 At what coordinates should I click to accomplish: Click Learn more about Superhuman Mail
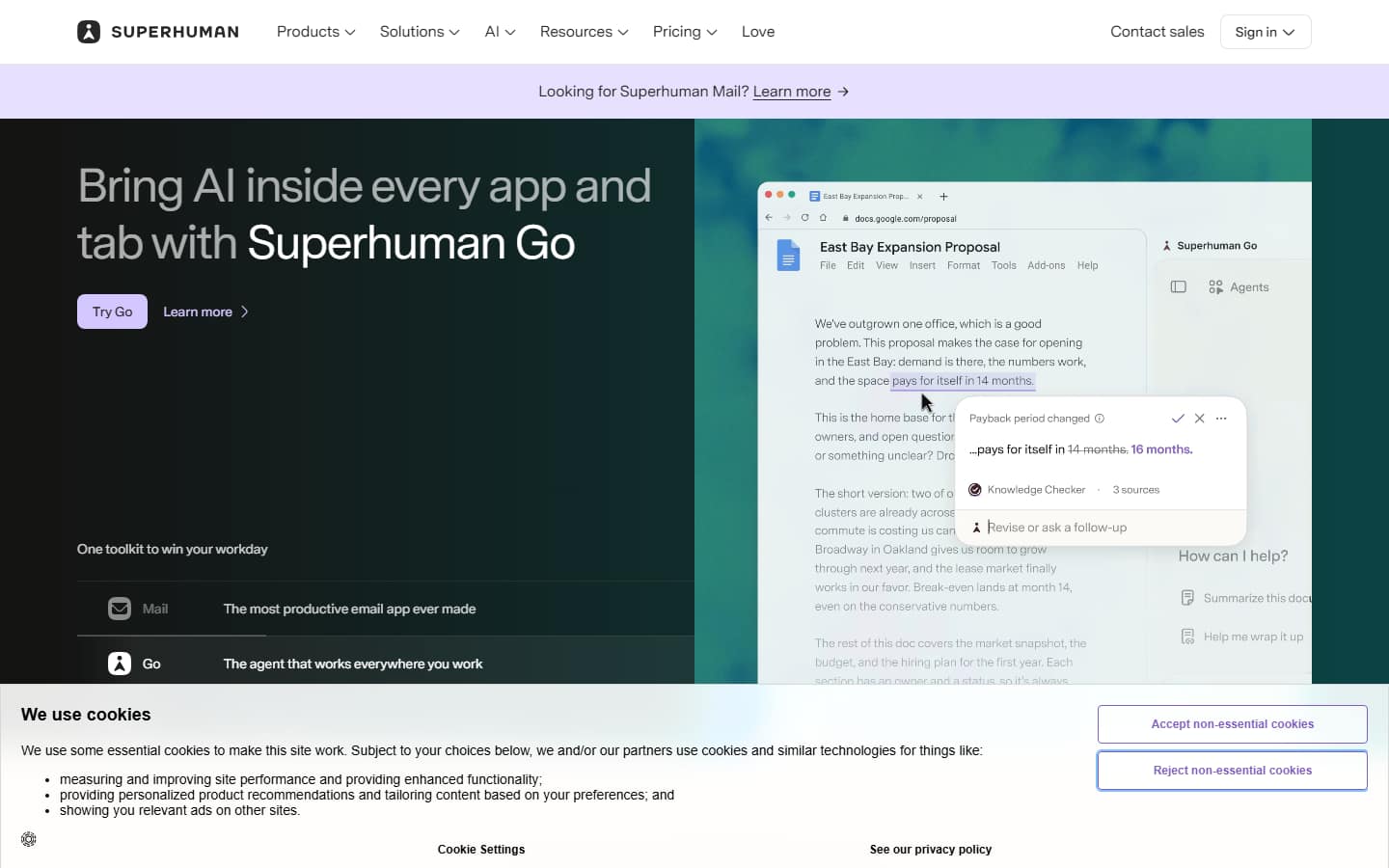point(791,92)
